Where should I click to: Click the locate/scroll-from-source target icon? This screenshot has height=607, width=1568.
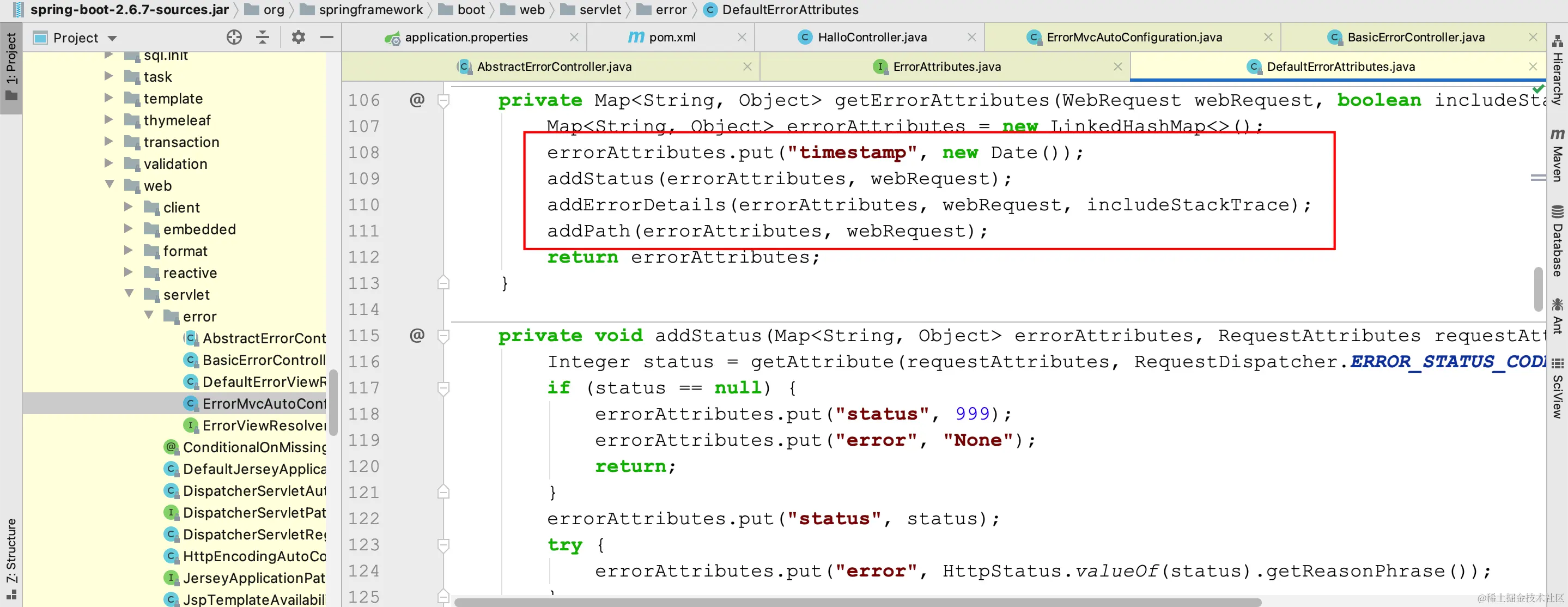click(234, 38)
